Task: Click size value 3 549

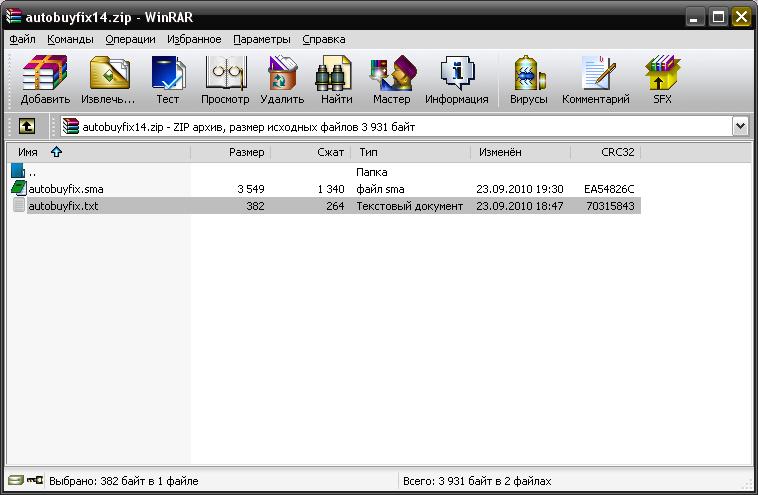Action: tap(251, 189)
